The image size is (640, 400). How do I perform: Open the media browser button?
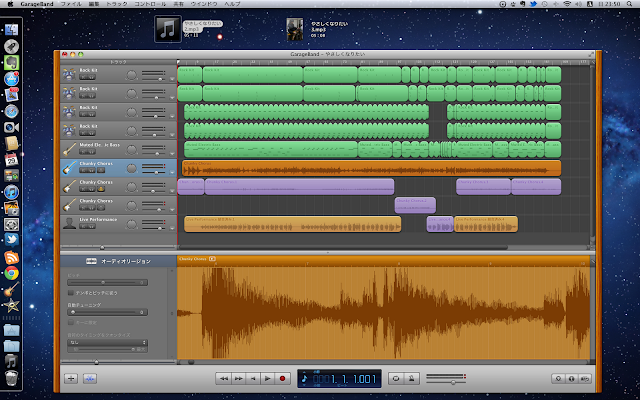584,379
